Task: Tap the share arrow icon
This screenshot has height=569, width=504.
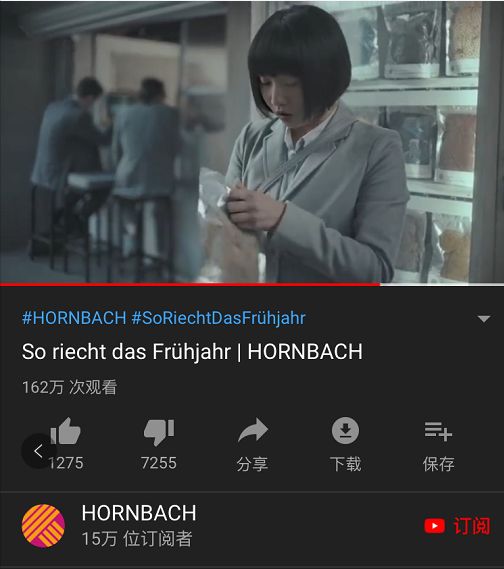Action: [x=253, y=430]
